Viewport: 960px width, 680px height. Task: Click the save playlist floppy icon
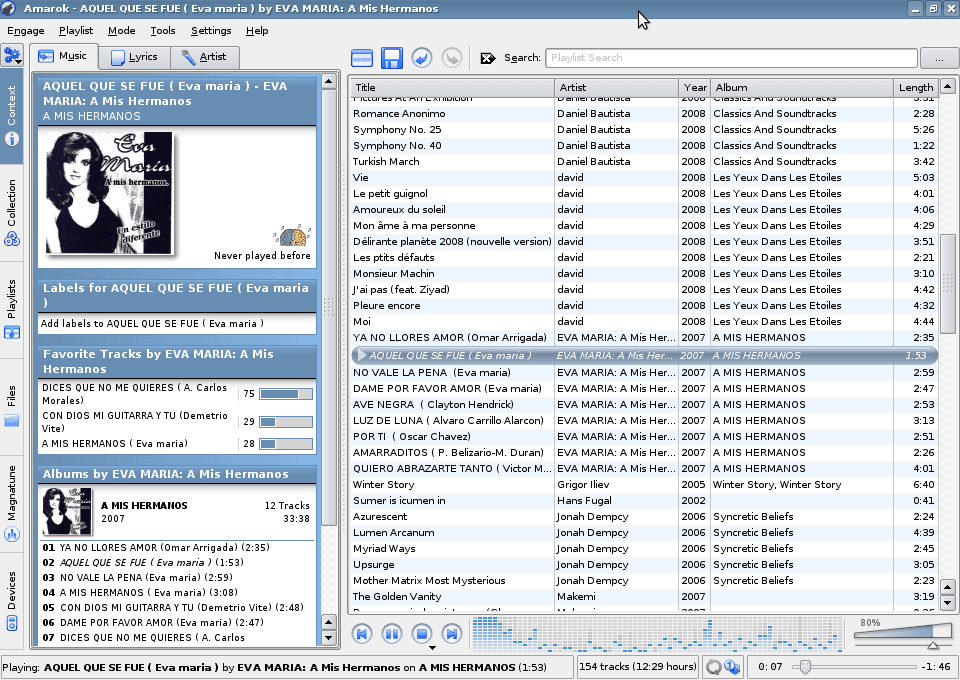(392, 58)
